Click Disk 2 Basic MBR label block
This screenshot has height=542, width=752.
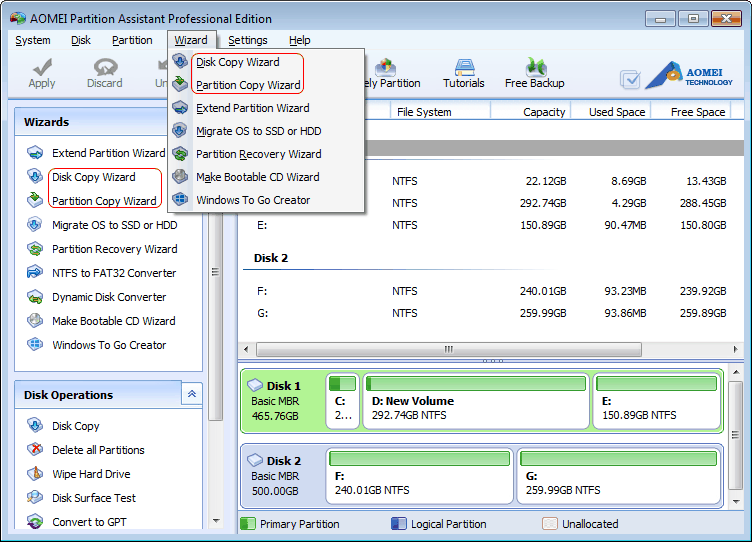[283, 476]
